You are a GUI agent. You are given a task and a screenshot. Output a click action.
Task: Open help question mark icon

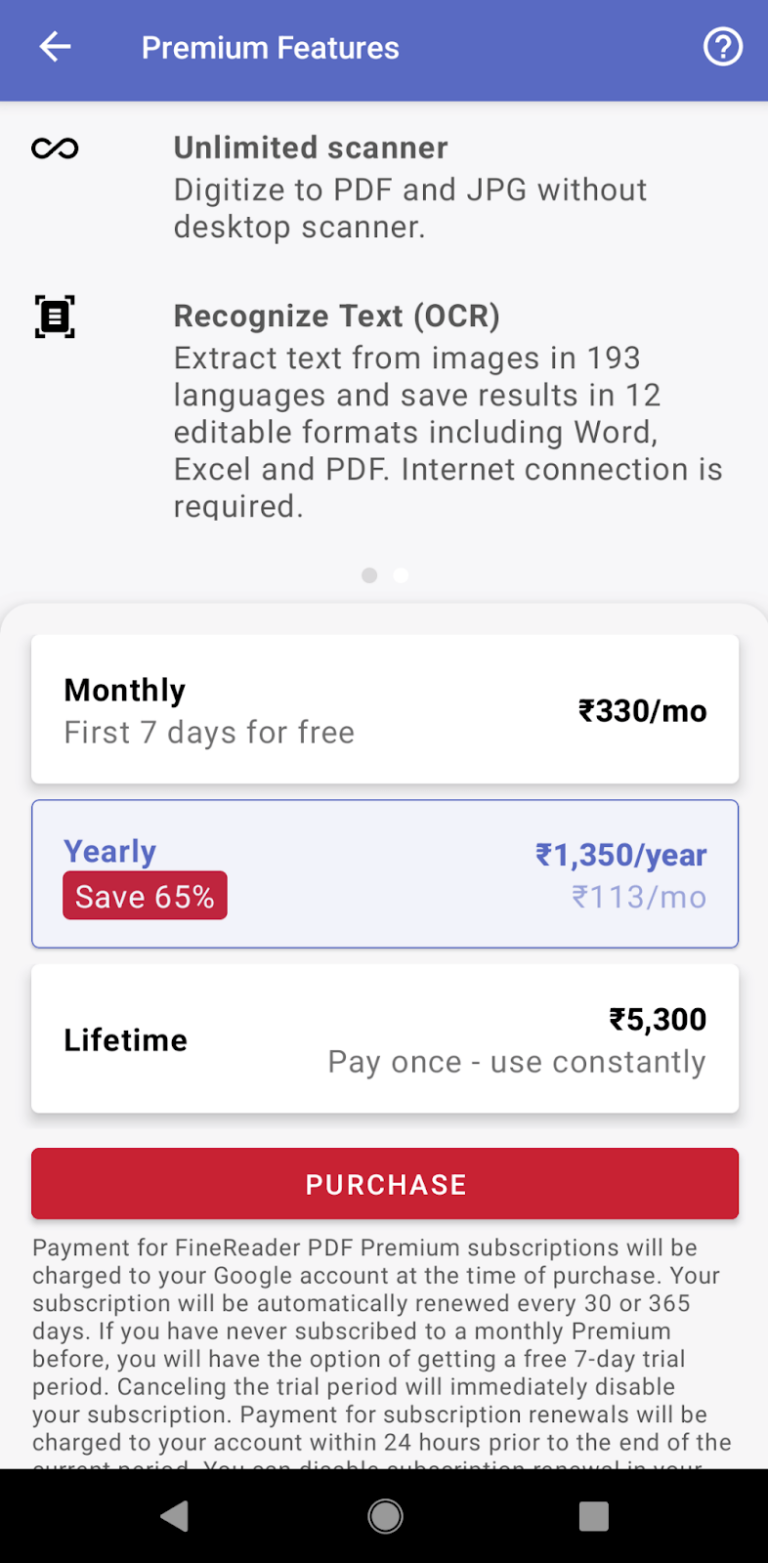(x=723, y=47)
